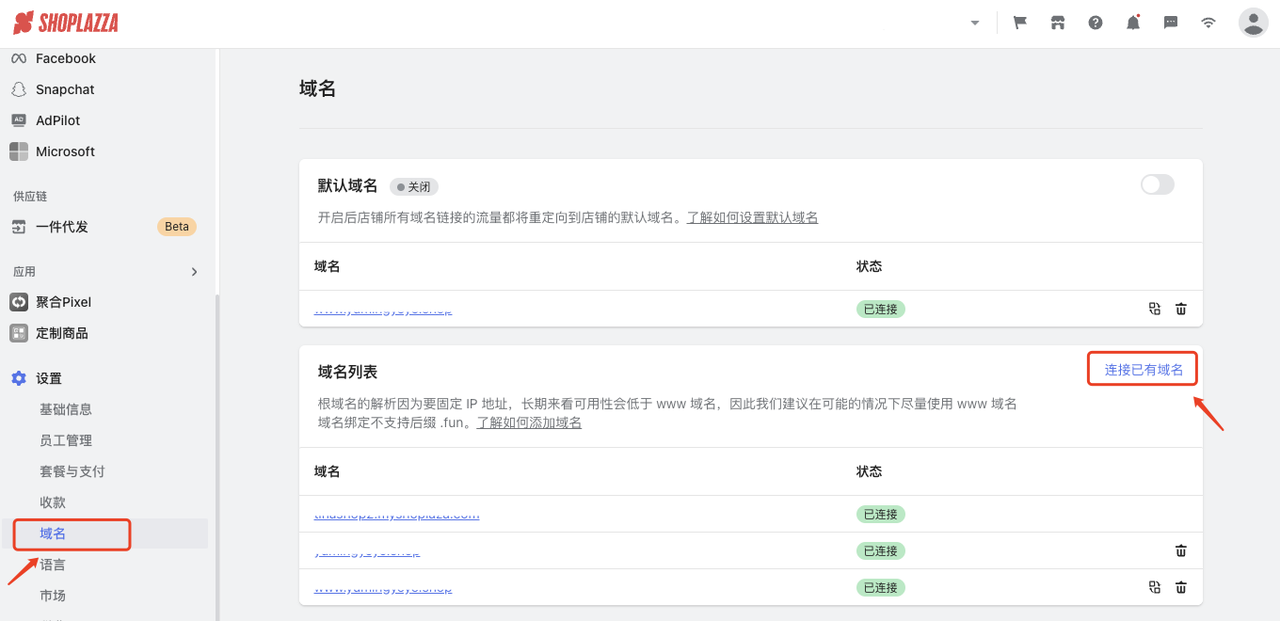Click the network status wifi icon
Viewport: 1280px width, 621px height.
pyautogui.click(x=1207, y=21)
